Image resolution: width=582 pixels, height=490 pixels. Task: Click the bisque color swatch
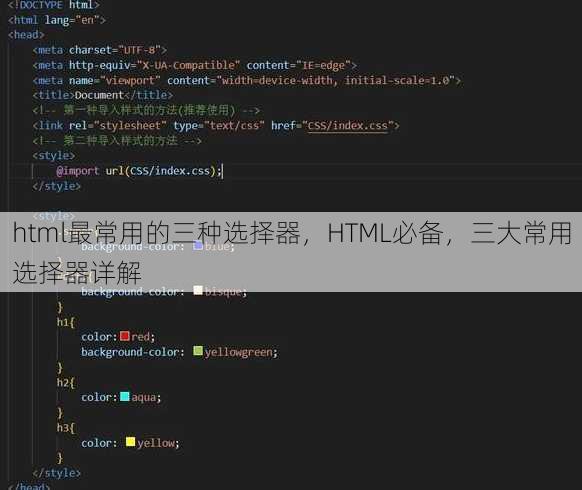coord(198,290)
